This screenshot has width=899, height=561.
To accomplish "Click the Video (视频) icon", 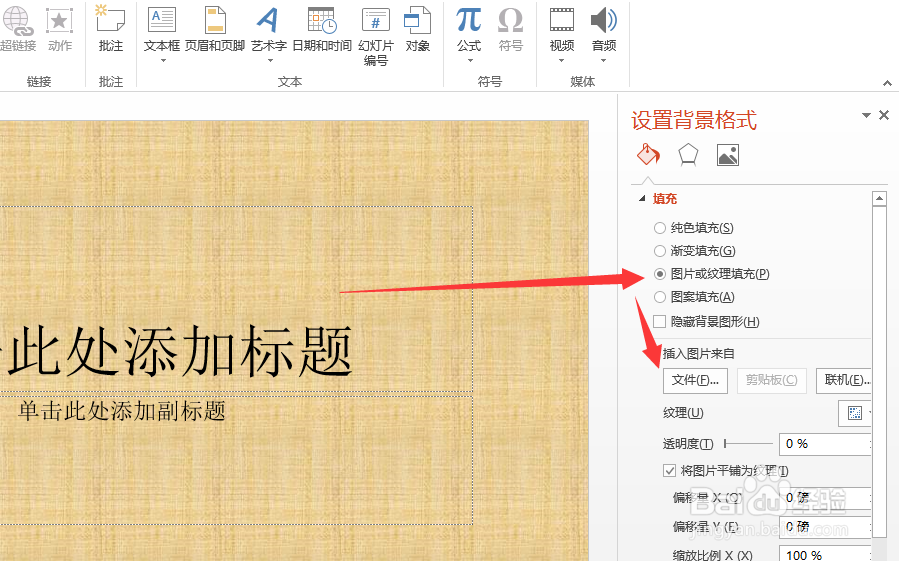I will (x=562, y=20).
